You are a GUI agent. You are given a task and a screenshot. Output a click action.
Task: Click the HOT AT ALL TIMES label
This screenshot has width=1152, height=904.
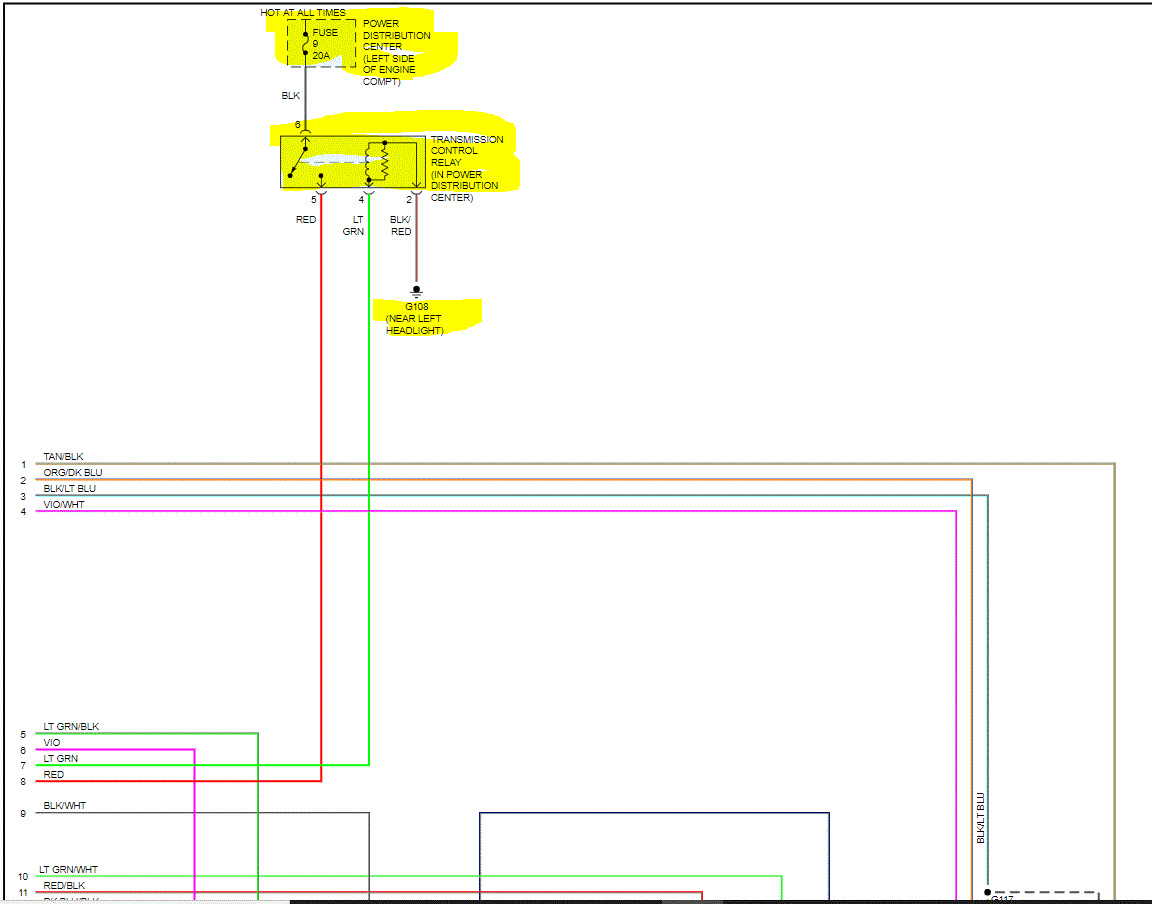303,12
